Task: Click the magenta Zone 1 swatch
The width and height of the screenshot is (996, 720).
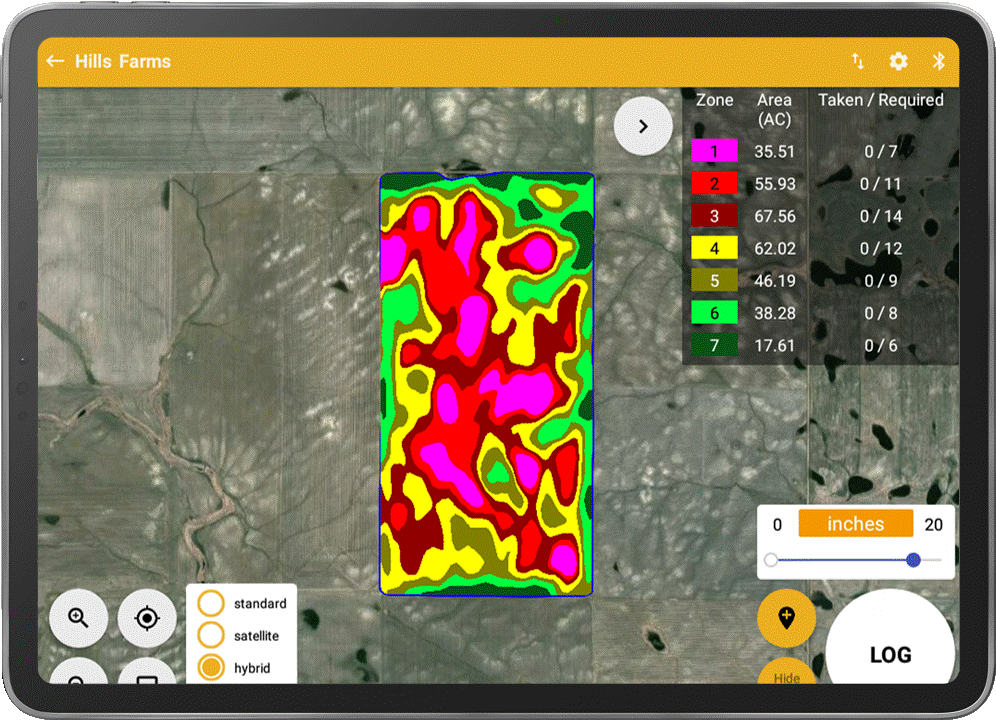Action: (714, 151)
